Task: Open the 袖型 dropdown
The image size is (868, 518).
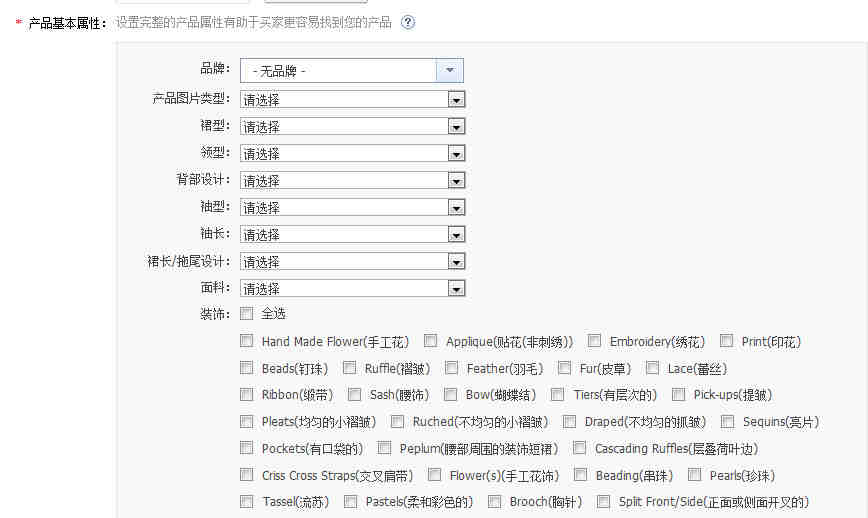Action: [352, 208]
